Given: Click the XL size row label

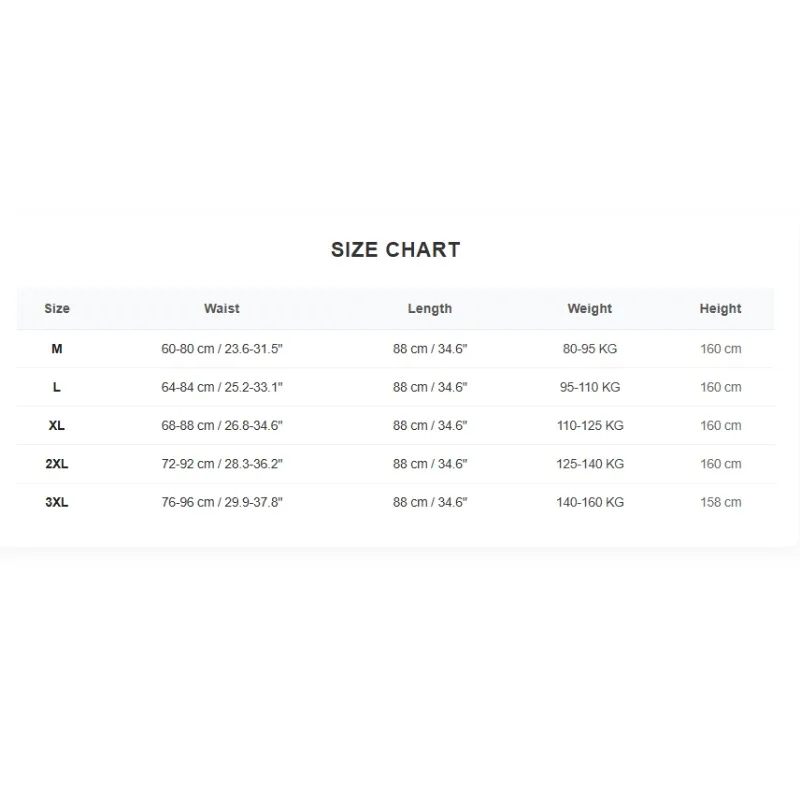Looking at the screenshot, I should point(57,426).
